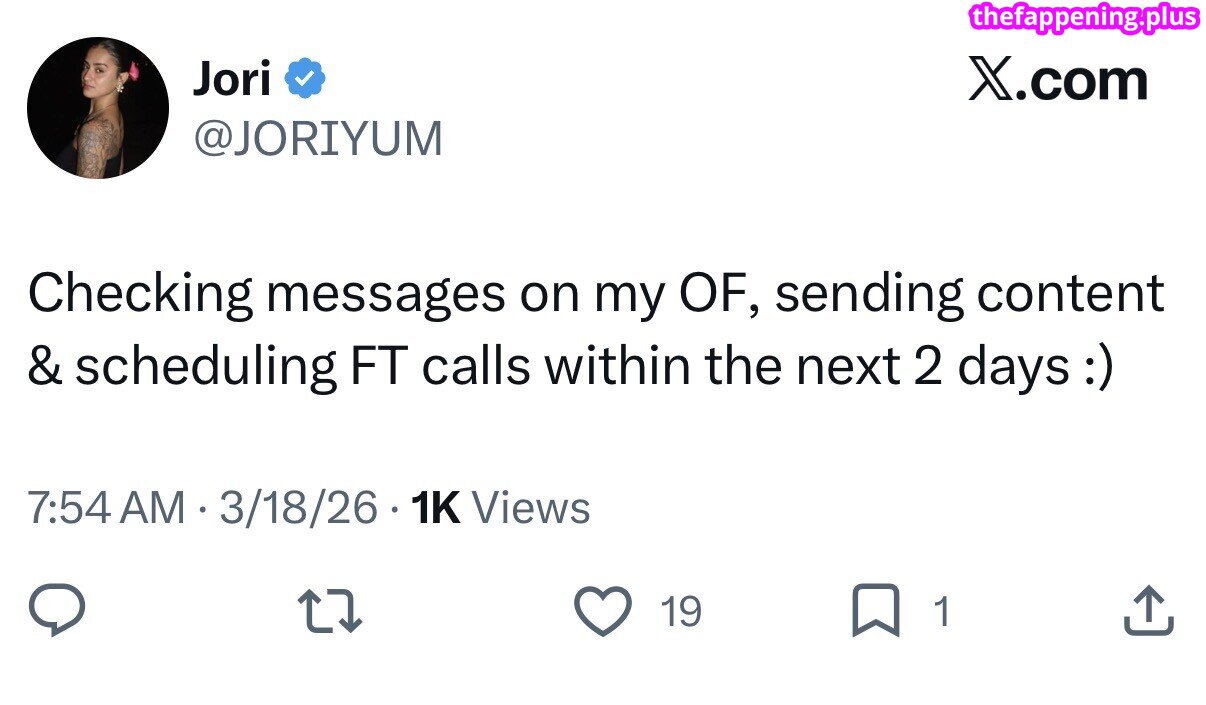Image resolution: width=1206 pixels, height=705 pixels.
Task: Repost this tweet using the arrows icon
Action: point(330,611)
